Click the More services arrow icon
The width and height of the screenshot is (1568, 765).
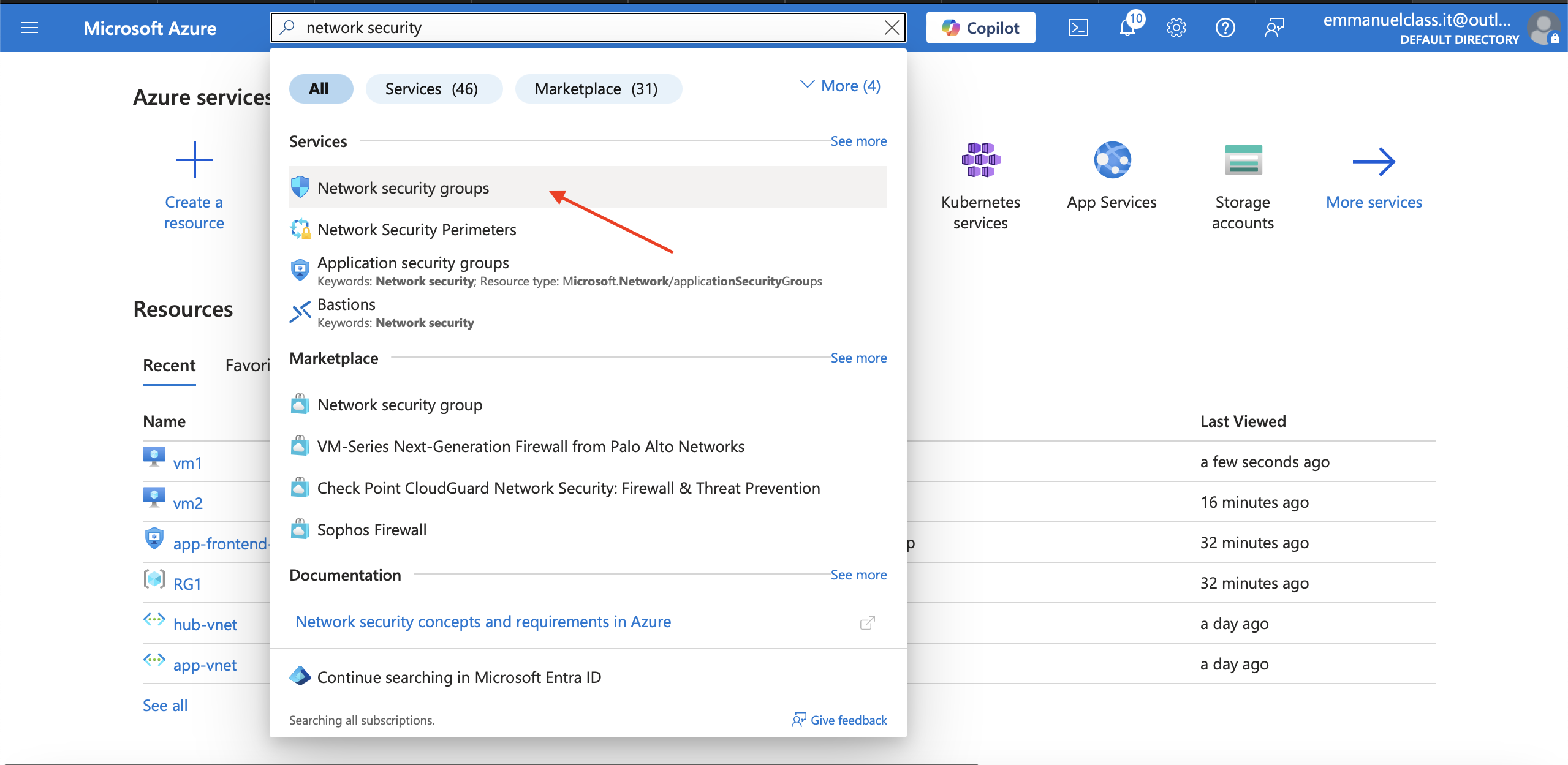point(1374,161)
